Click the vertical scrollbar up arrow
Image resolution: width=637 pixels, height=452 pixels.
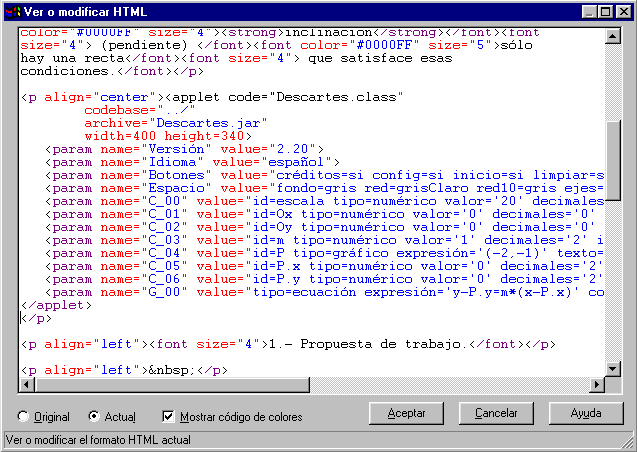[x=613, y=37]
